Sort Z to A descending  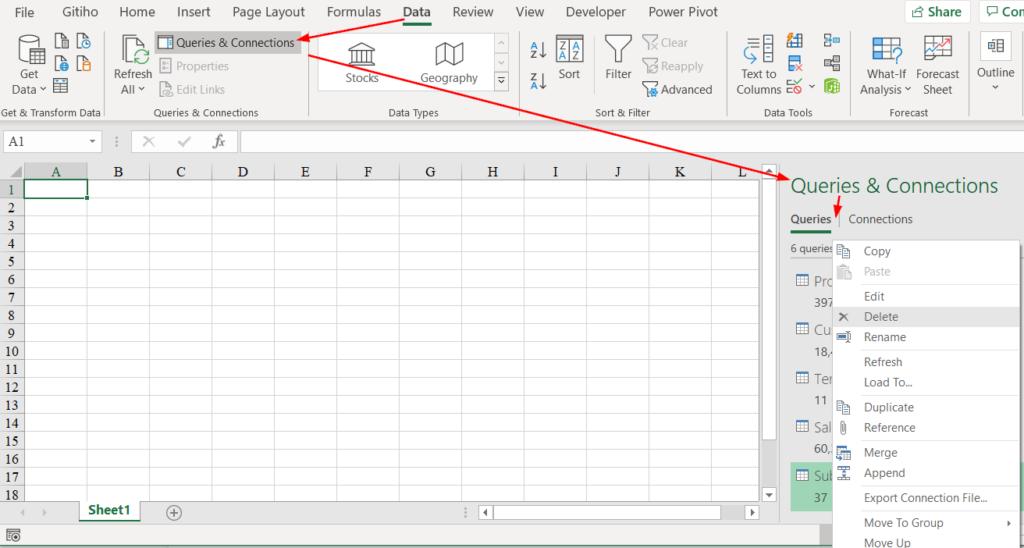538,81
